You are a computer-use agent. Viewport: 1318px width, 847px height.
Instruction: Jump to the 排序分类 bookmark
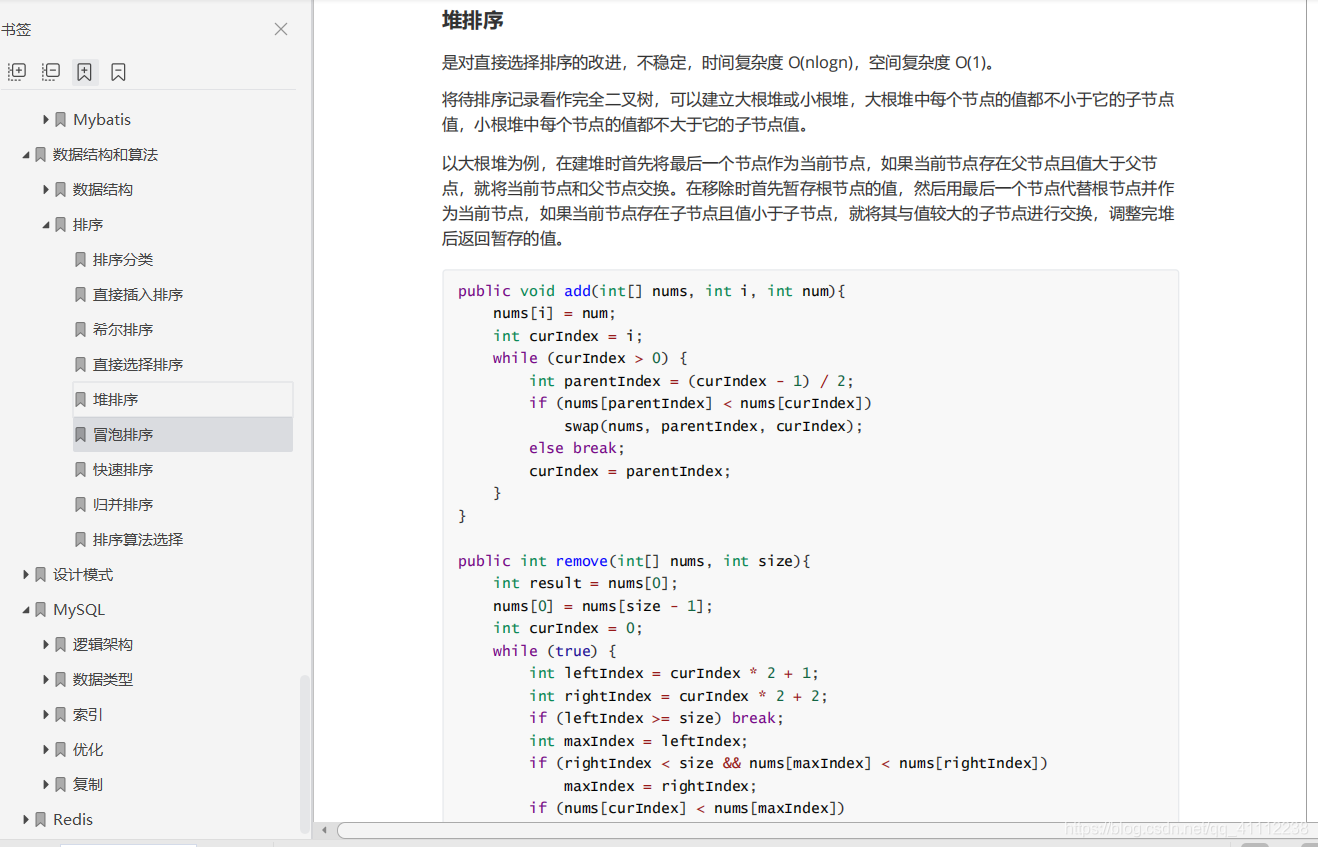click(x=123, y=259)
